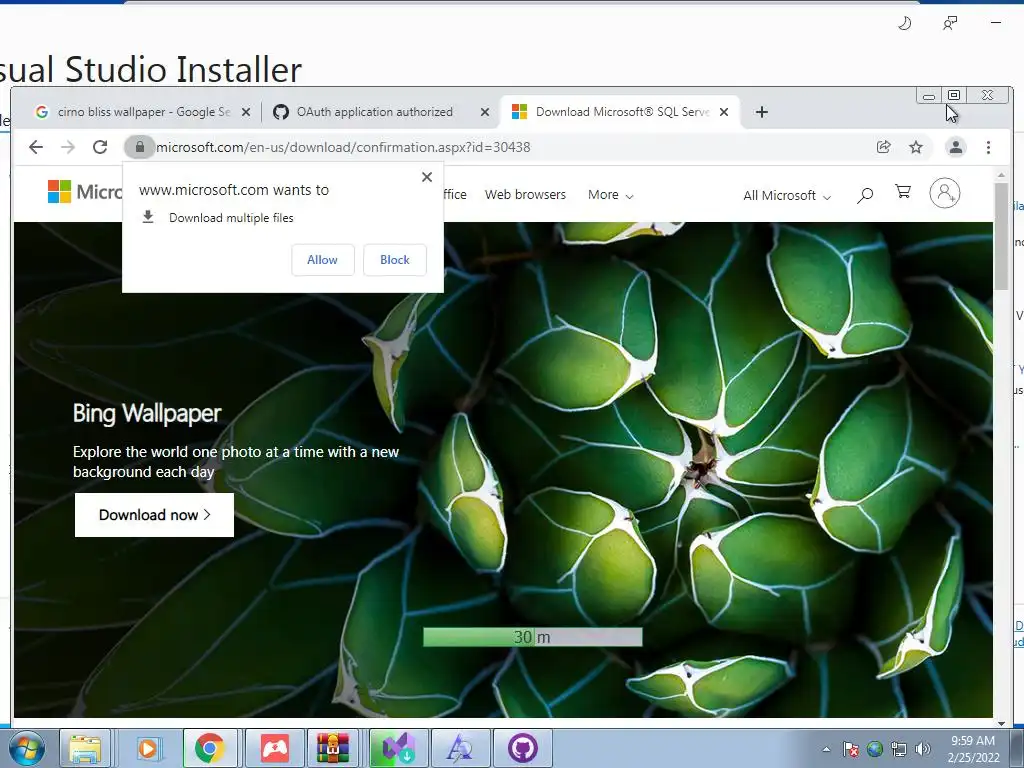The height and width of the screenshot is (768, 1024).
Task: Reload the Microsoft download page
Action: point(100,148)
